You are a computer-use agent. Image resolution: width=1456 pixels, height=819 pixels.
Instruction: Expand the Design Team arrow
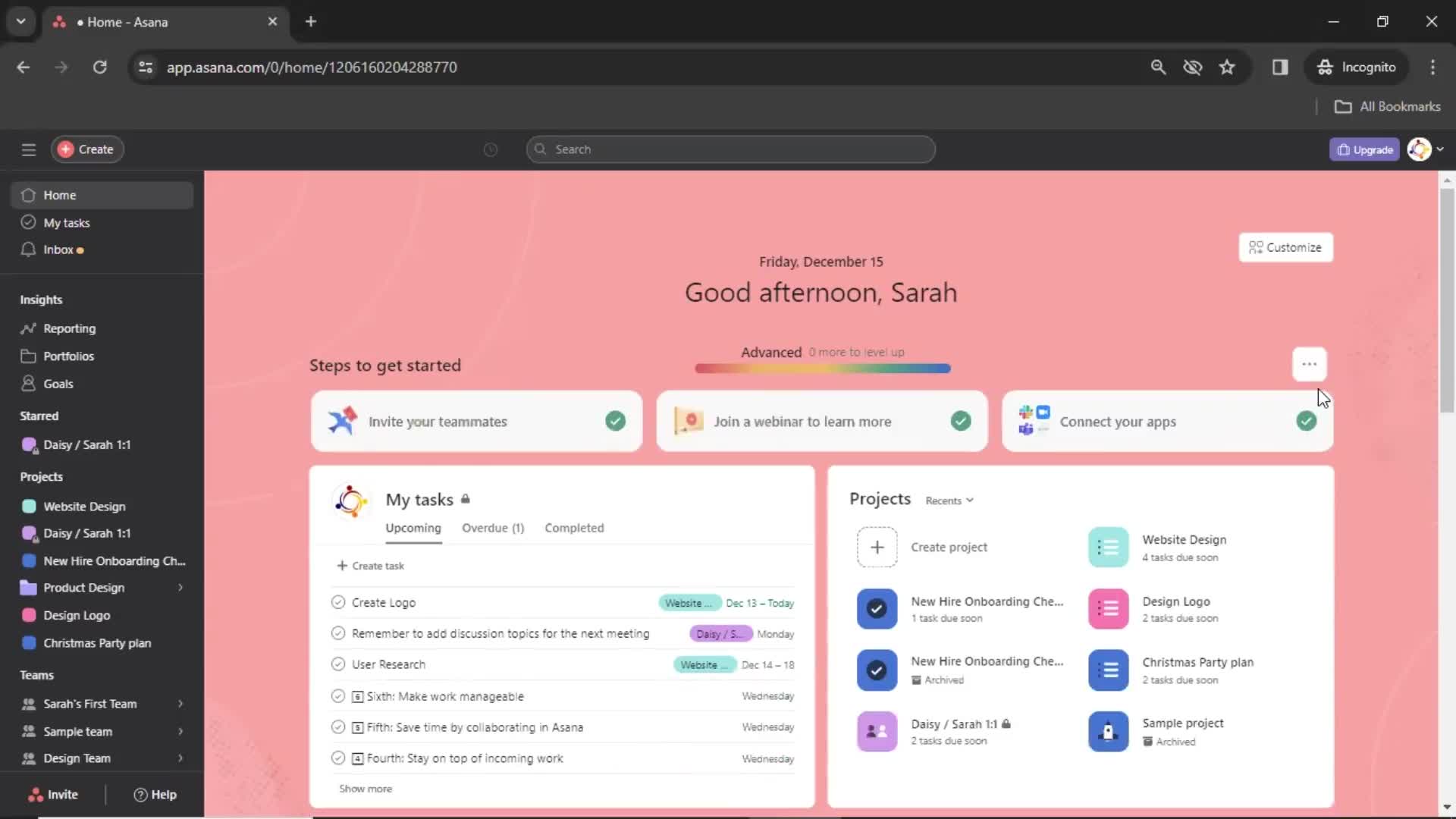[180, 758]
